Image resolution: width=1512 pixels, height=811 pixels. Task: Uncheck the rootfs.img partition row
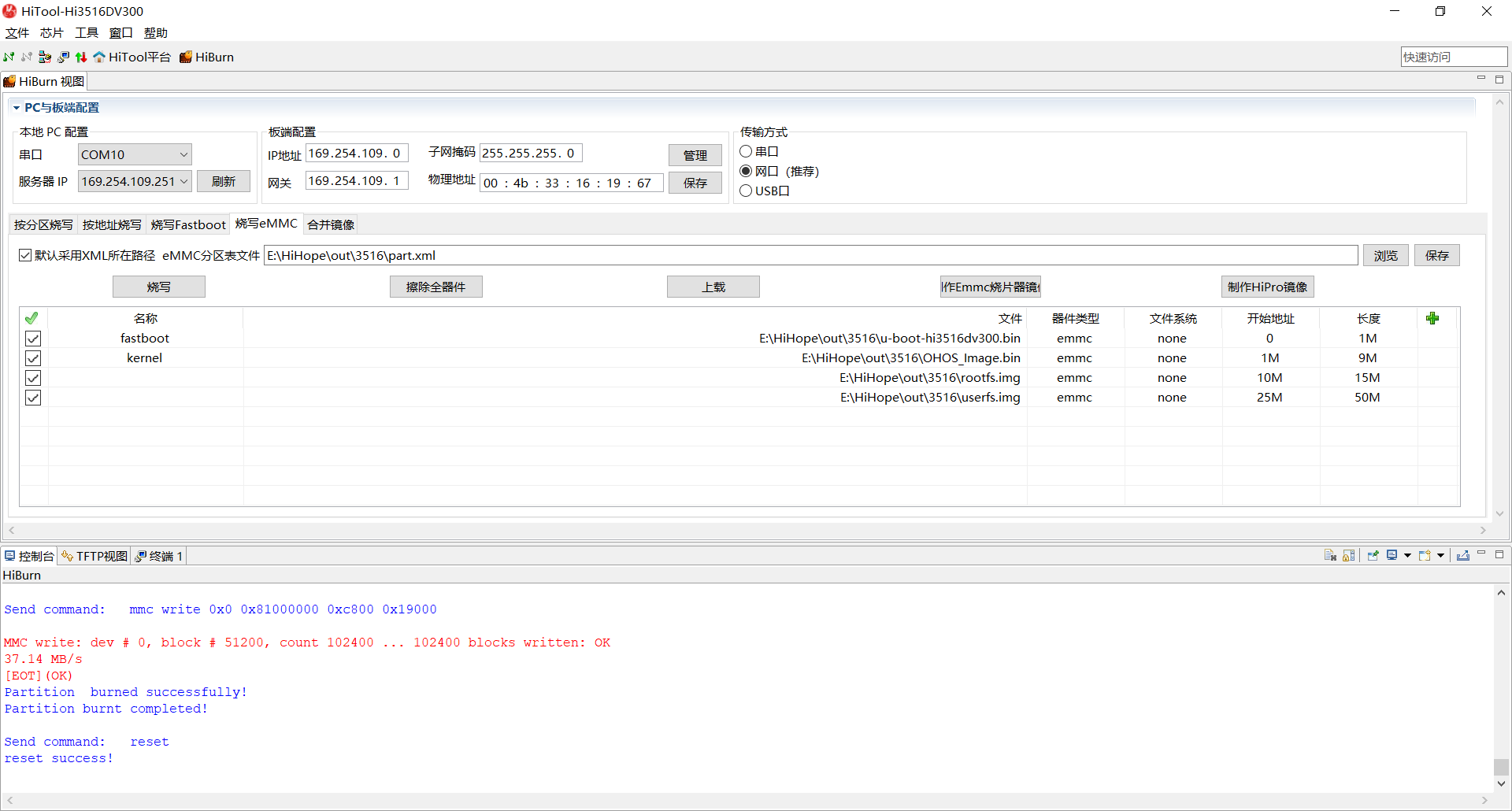tap(33, 378)
